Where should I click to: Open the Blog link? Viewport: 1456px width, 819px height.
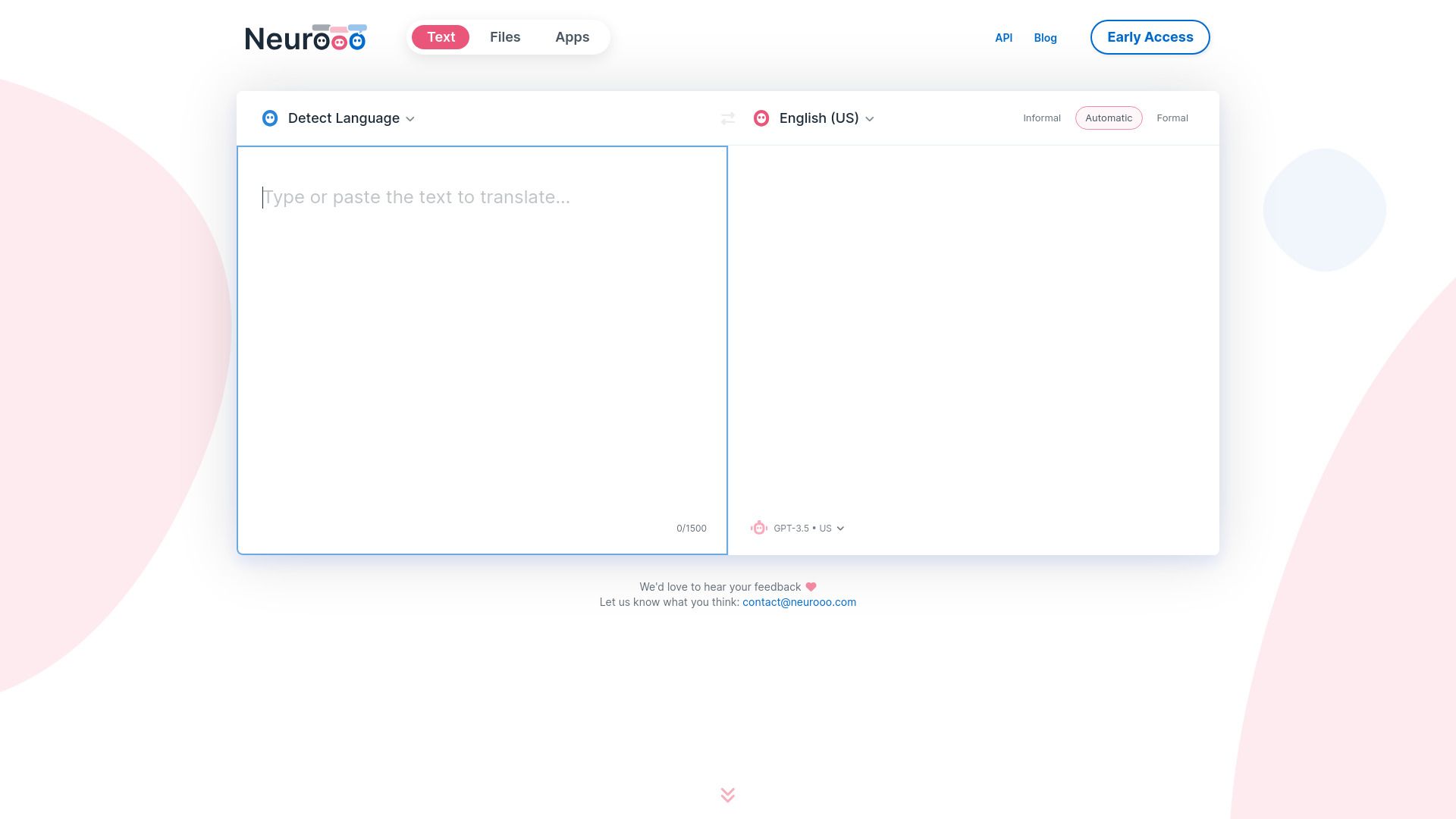coord(1045,38)
